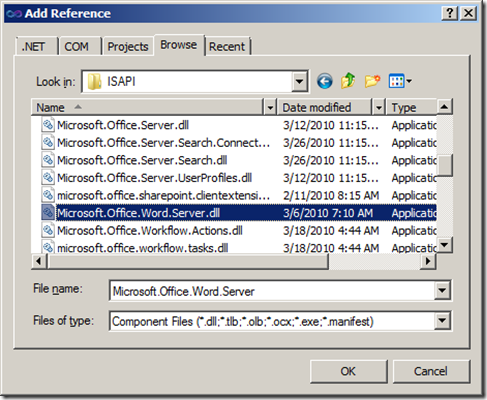
Task: Select microsoft.office.workflow.tasks.dll file name
Action: click(143, 248)
